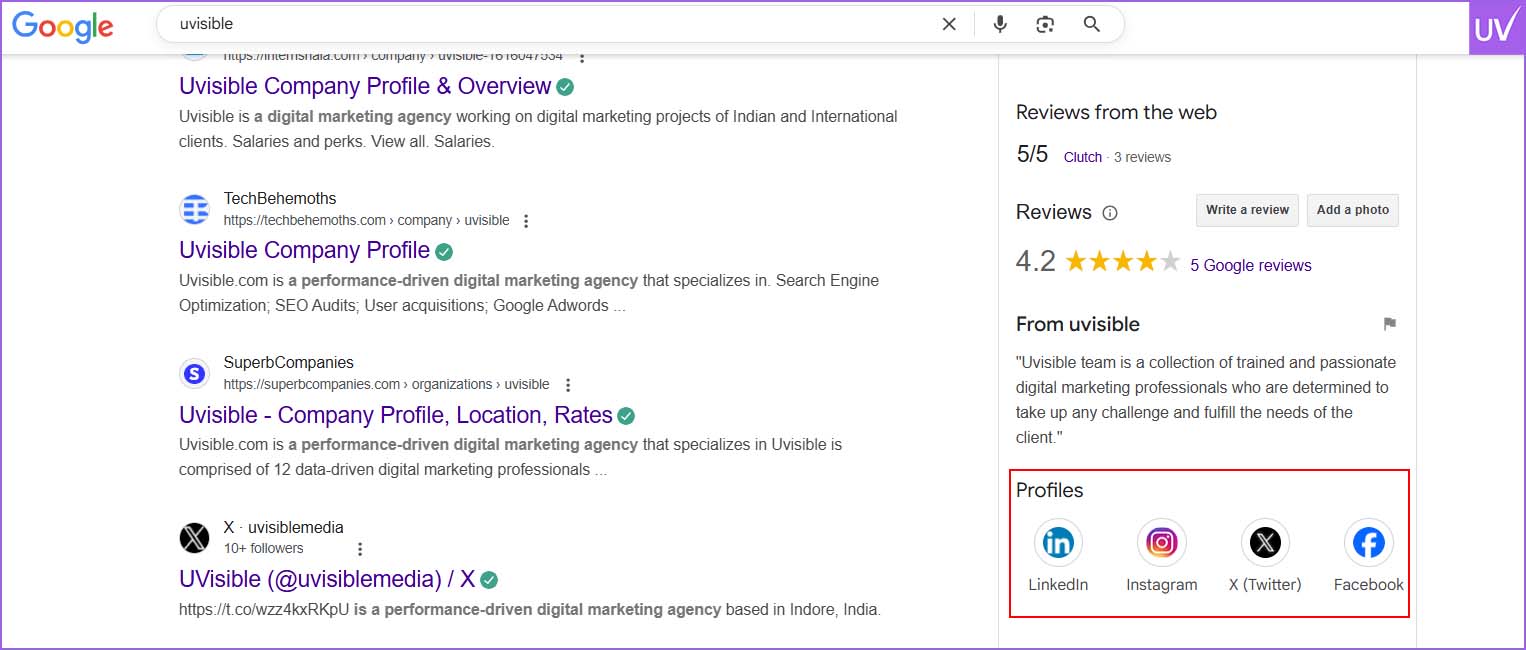Viewport: 1526px width, 650px height.
Task: Flag the From uvisible description
Action: (x=1389, y=324)
